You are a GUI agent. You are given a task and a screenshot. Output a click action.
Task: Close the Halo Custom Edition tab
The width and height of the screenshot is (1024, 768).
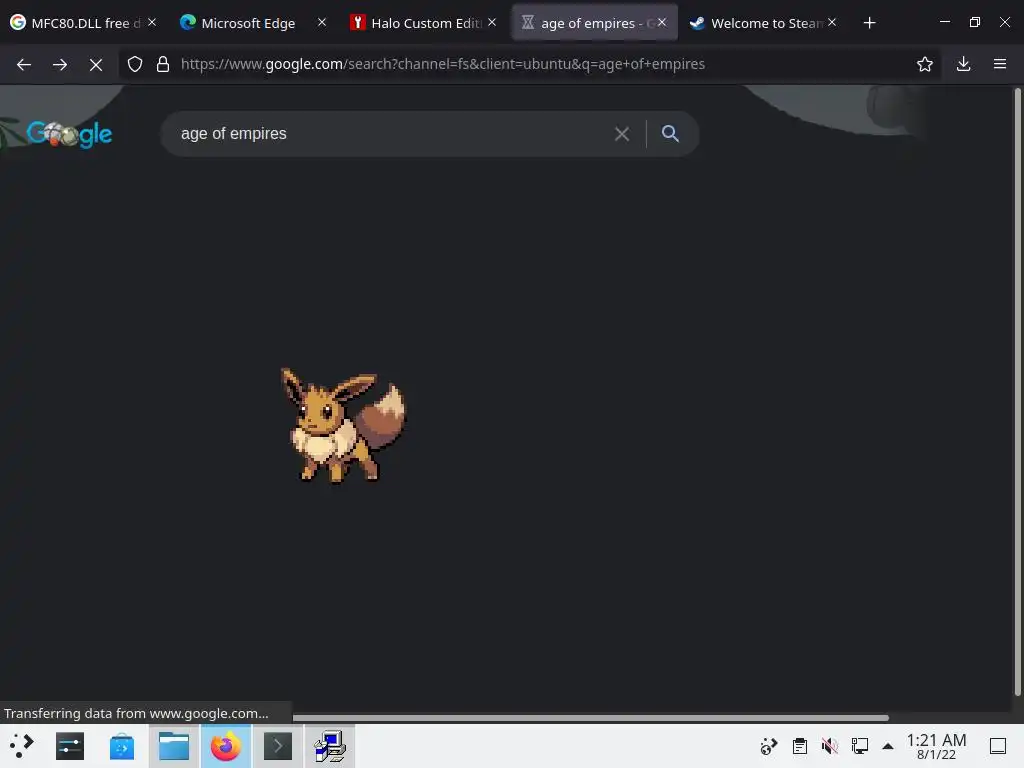click(x=492, y=22)
